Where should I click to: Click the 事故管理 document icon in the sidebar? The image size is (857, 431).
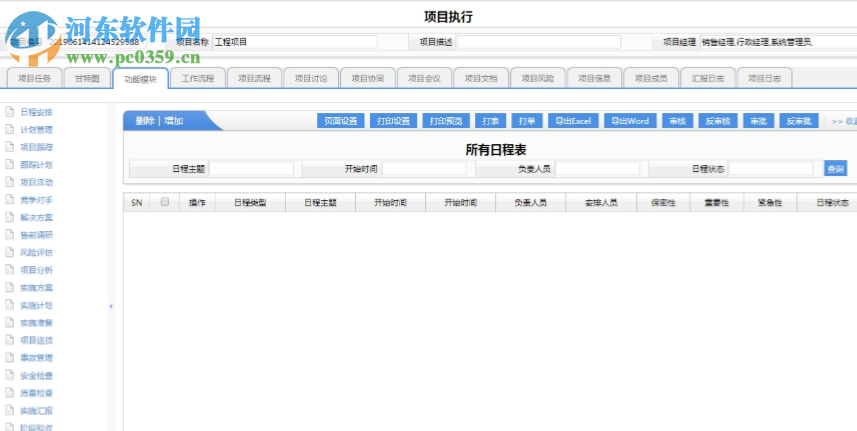tap(9, 358)
